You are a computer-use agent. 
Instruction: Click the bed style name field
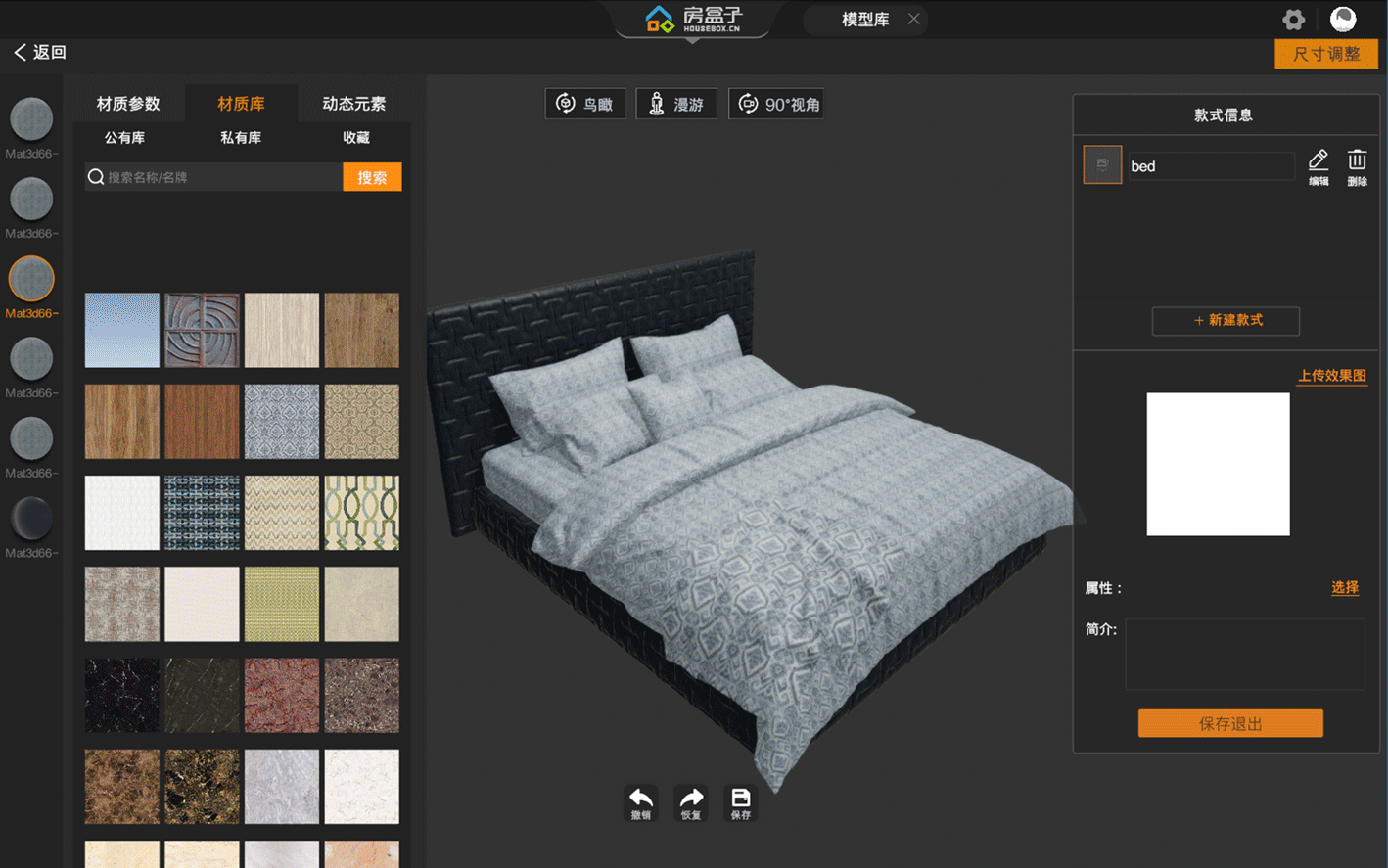pos(1211,166)
